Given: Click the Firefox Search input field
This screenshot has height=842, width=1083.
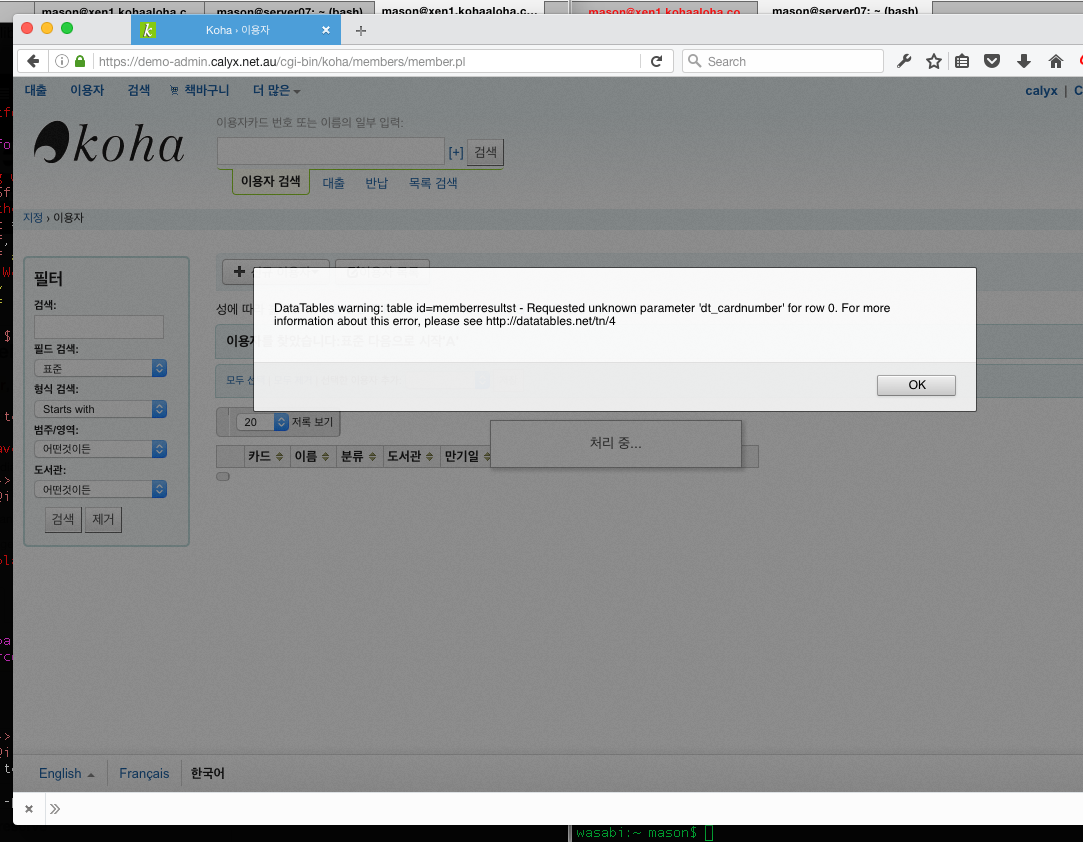Looking at the screenshot, I should (x=790, y=61).
